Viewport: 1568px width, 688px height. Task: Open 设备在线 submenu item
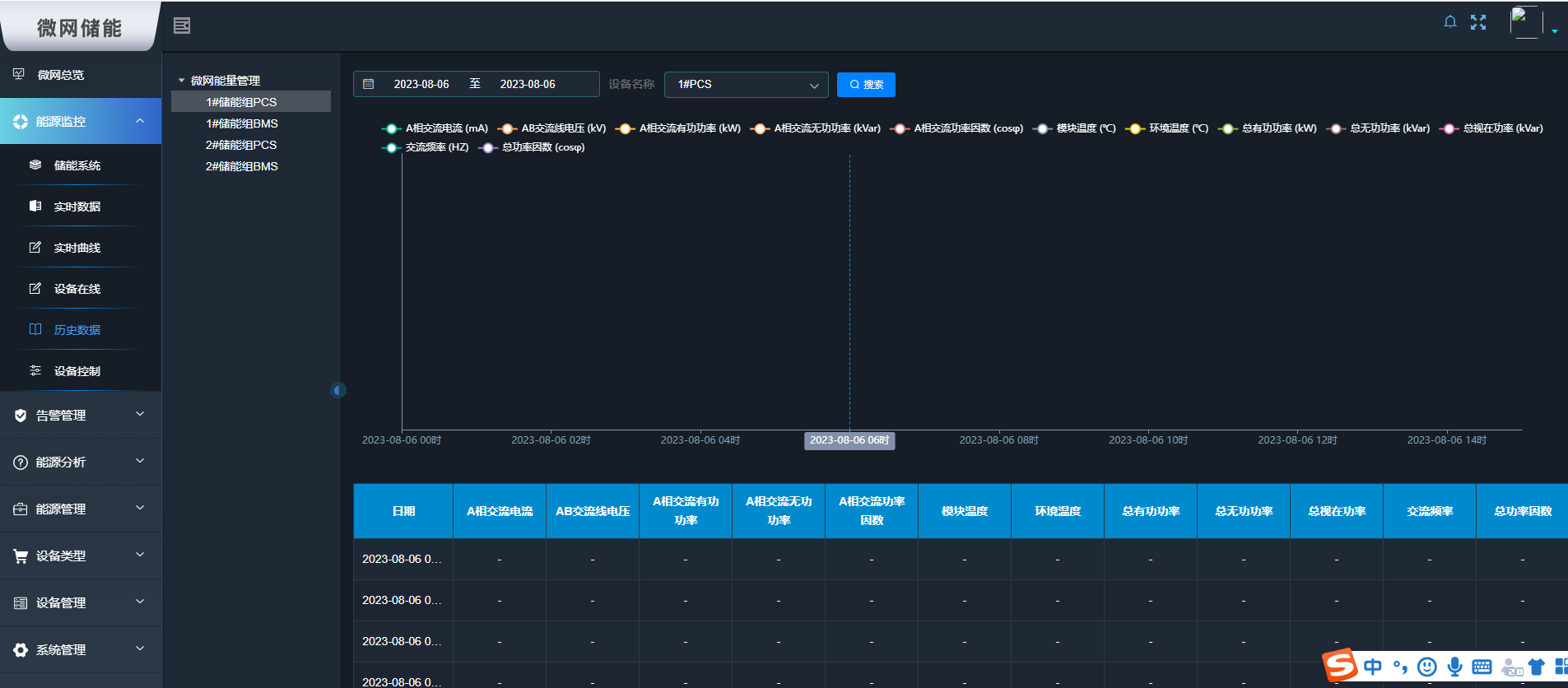81,289
